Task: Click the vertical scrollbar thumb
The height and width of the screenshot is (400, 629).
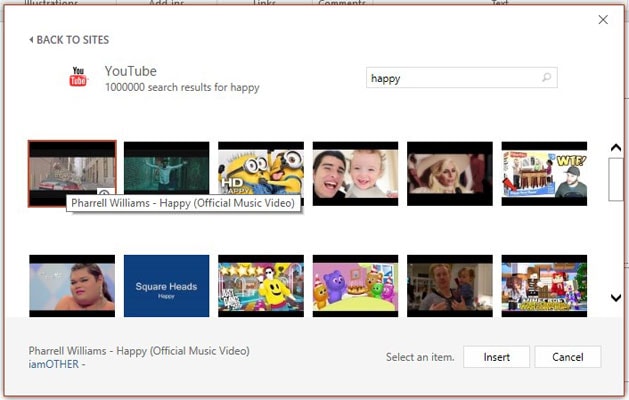Action: [616, 179]
